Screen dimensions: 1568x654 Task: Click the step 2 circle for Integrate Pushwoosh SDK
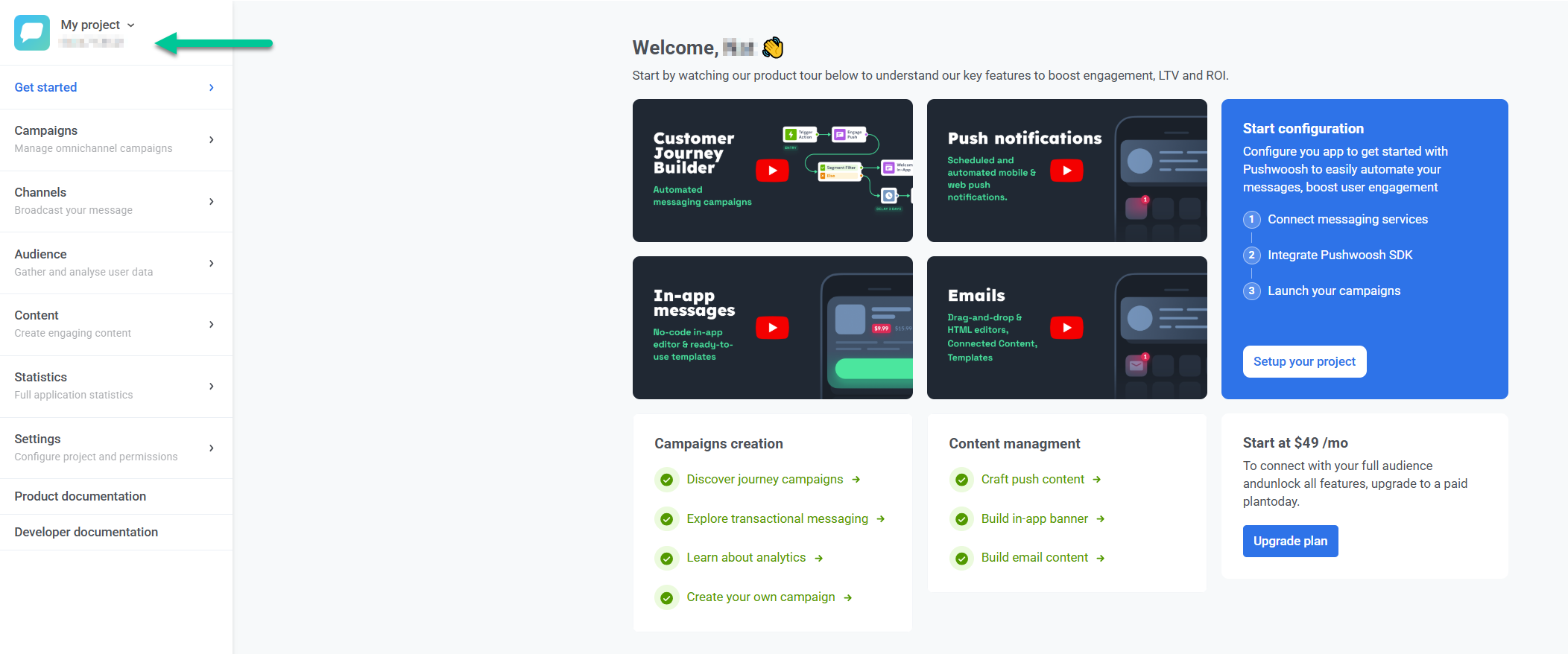tap(1251, 255)
